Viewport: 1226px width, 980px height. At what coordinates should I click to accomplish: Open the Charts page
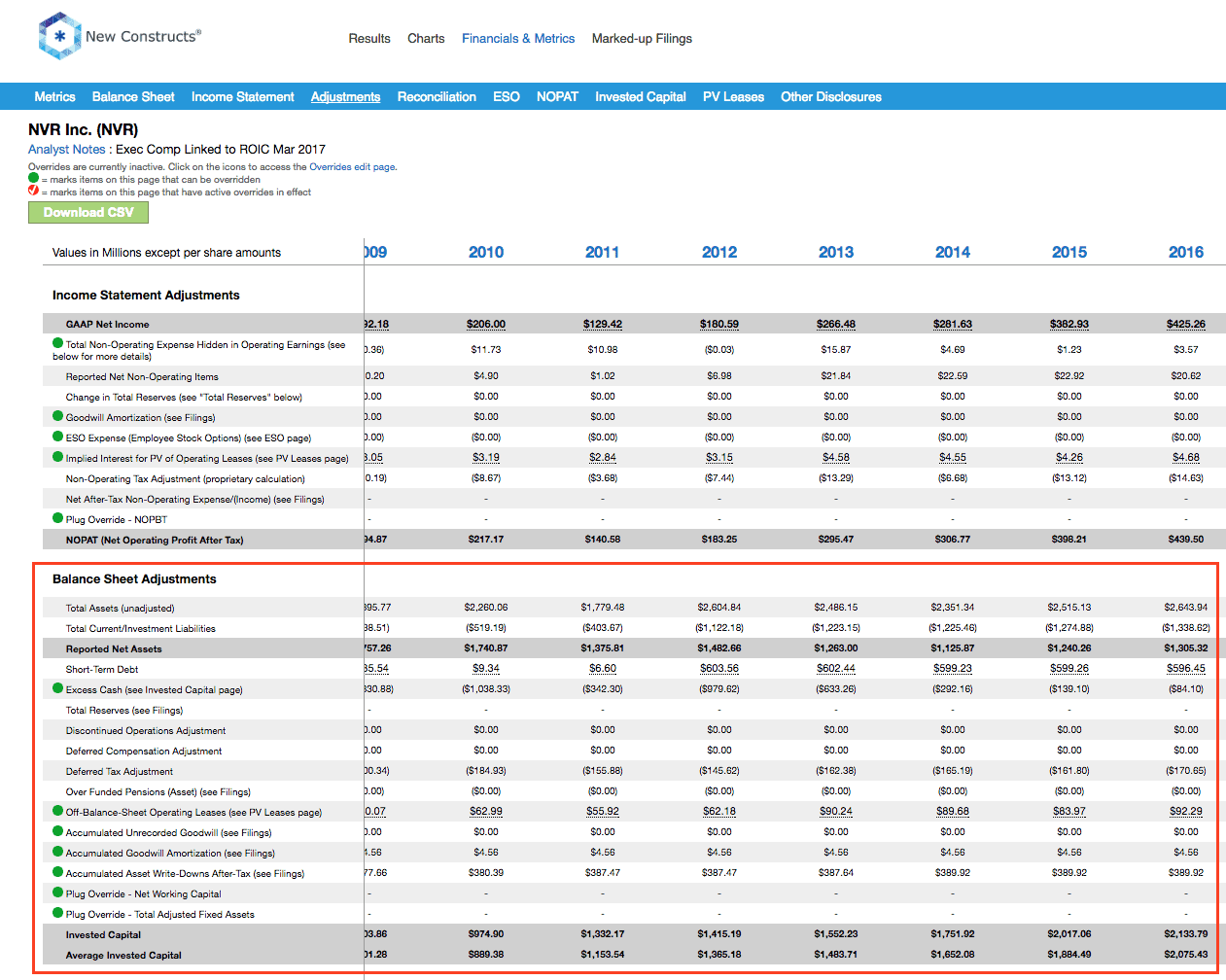click(x=426, y=39)
